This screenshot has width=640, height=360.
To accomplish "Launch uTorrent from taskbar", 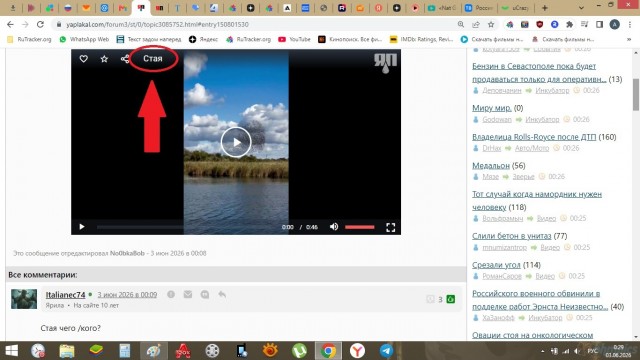I will click(x=299, y=351).
